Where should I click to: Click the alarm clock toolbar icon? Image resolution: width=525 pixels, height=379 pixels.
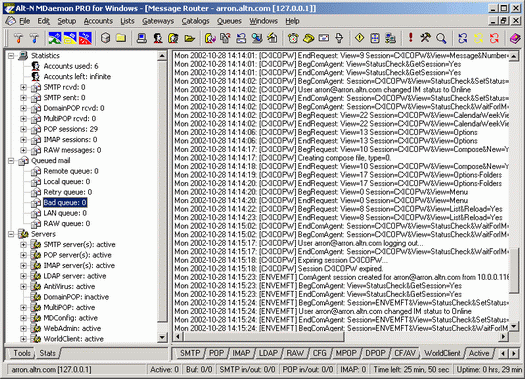(x=293, y=38)
